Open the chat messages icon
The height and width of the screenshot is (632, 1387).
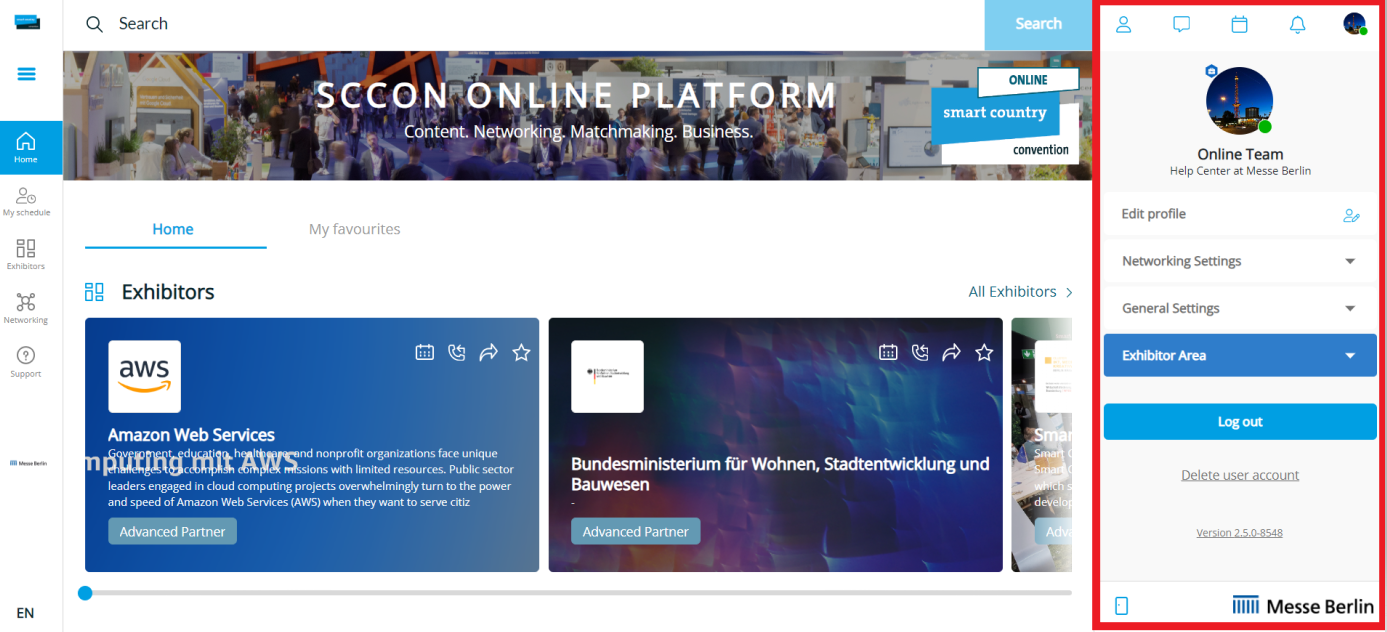coord(1181,25)
